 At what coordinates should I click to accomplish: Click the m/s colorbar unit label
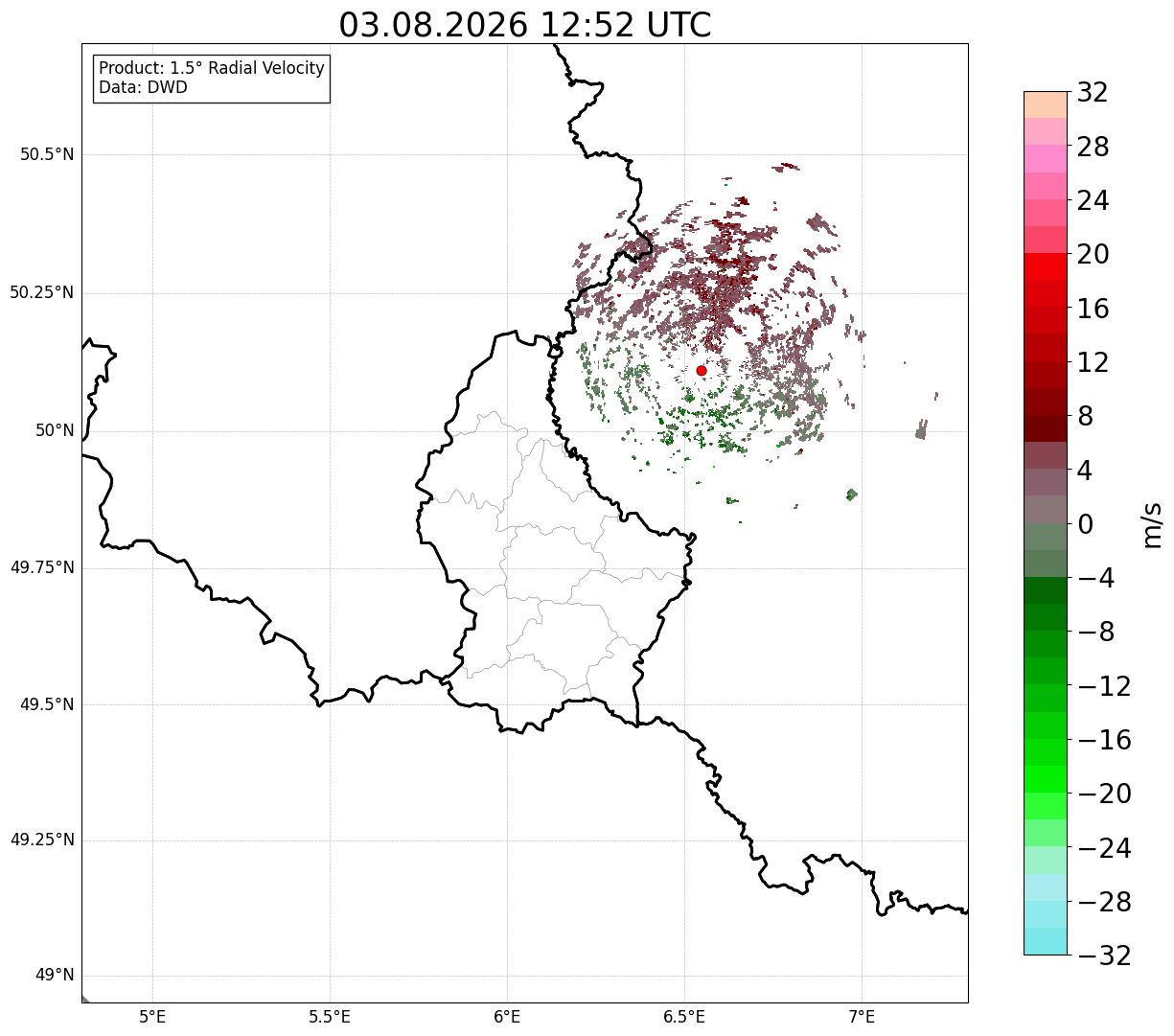[1152, 524]
